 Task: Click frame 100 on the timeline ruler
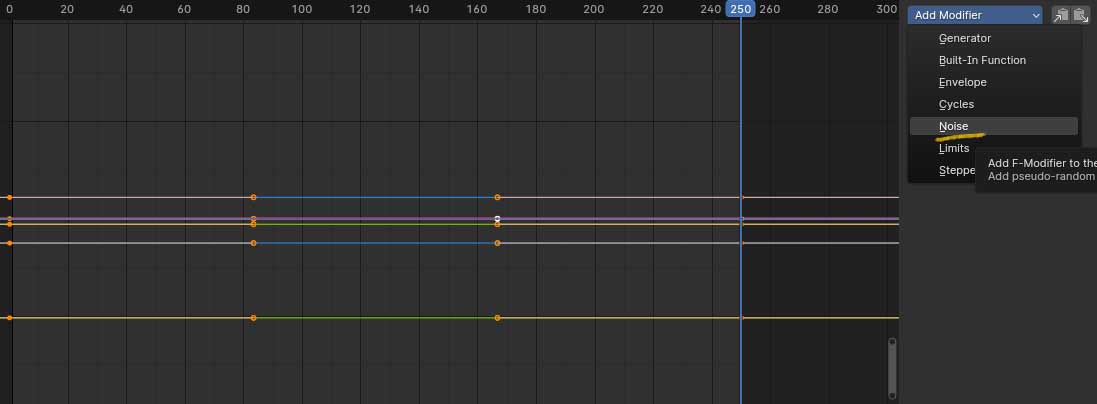point(302,9)
